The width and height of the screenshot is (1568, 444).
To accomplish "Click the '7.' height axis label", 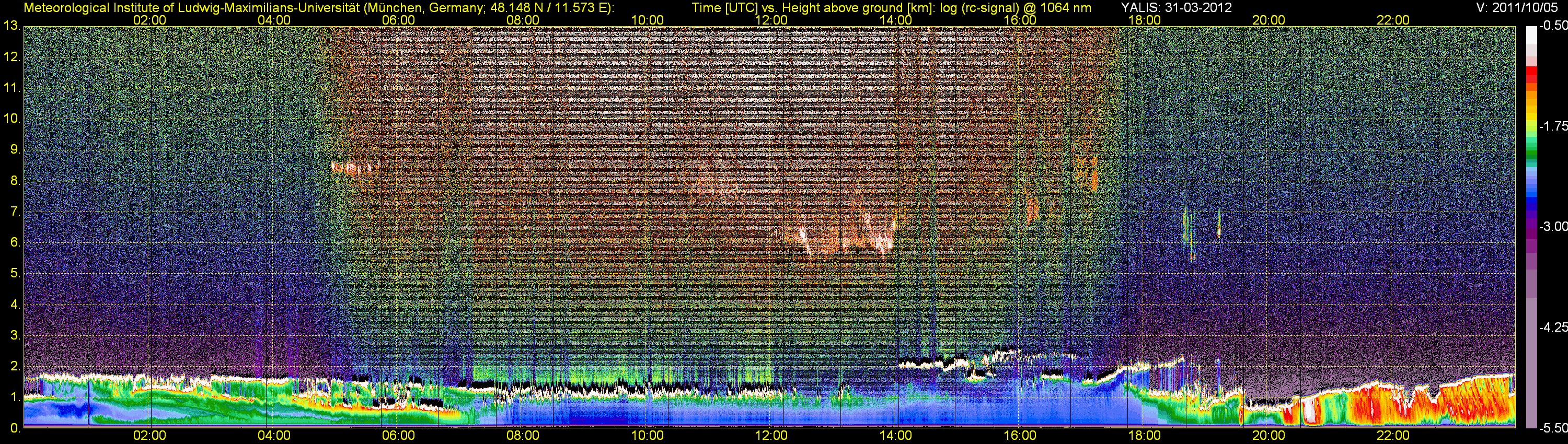I will [x=15, y=212].
